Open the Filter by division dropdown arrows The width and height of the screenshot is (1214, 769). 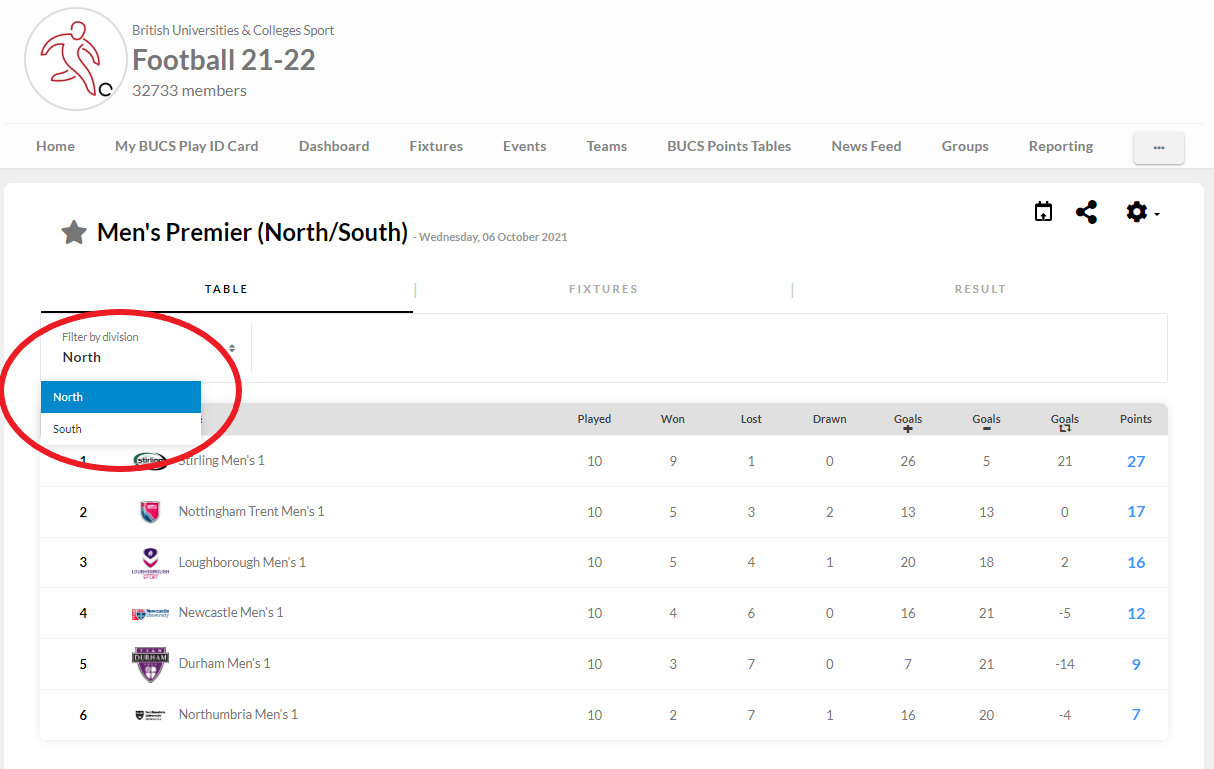(x=232, y=348)
